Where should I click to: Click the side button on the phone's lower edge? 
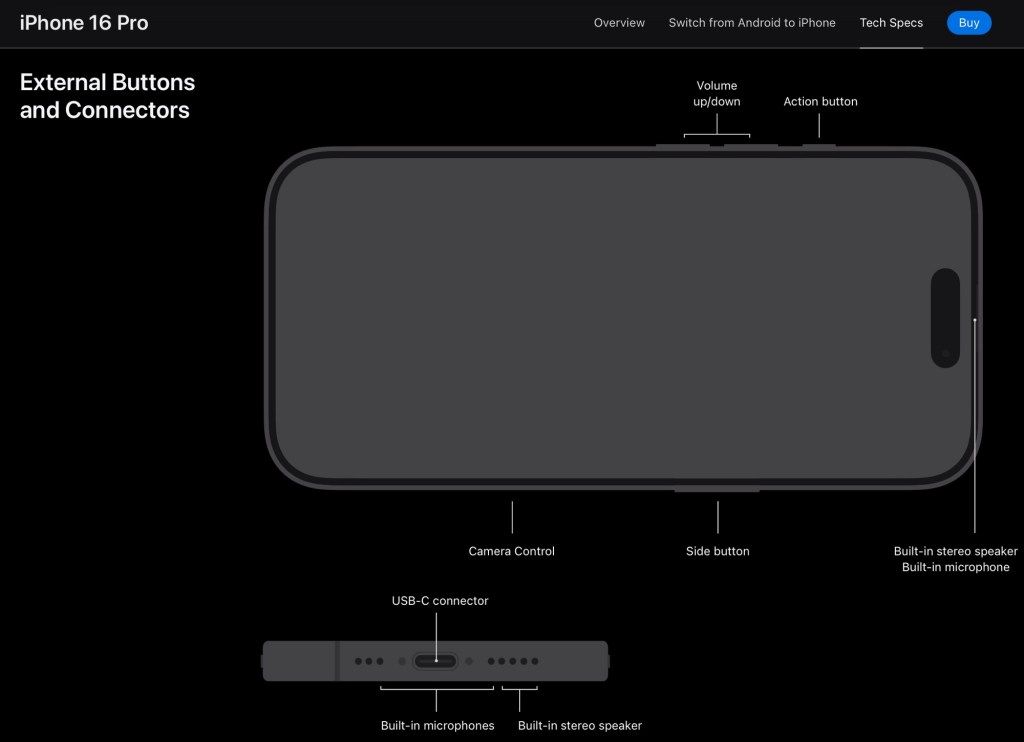point(717,489)
